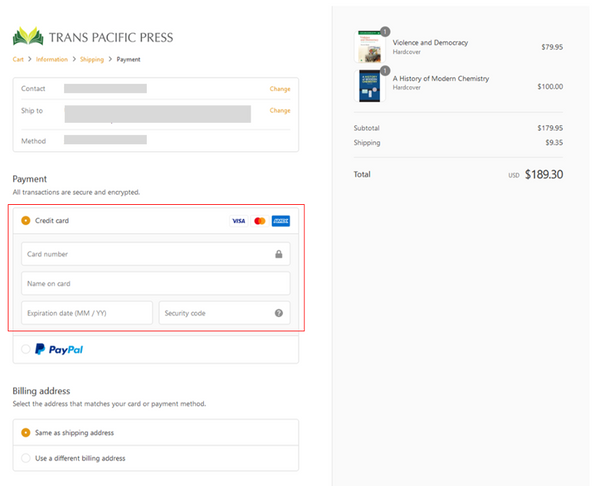Go back to Shipping breadcrumb step

point(93,59)
